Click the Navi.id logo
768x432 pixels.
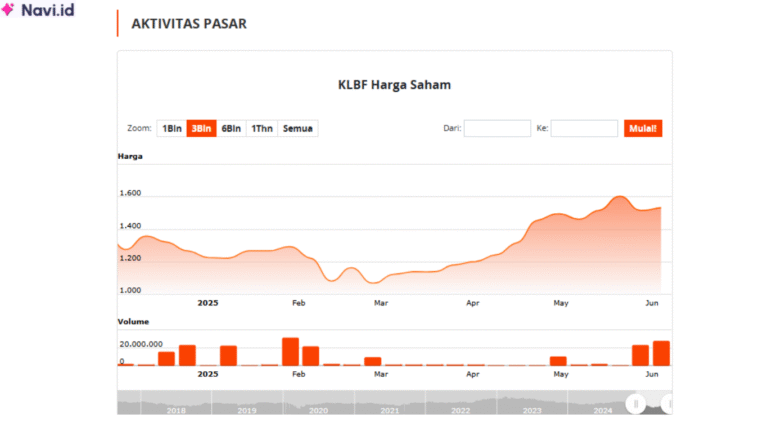click(38, 10)
